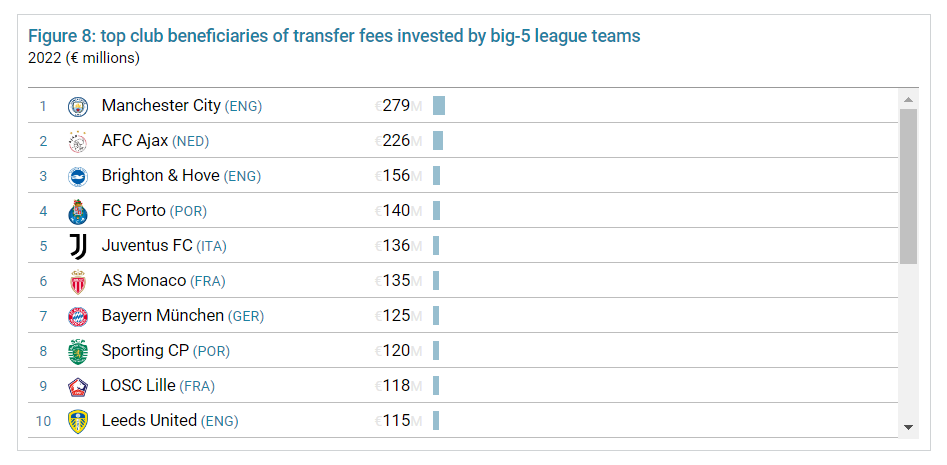Click the €226M bar for AFC Ajax
The width and height of the screenshot is (947, 465).
coord(438,141)
